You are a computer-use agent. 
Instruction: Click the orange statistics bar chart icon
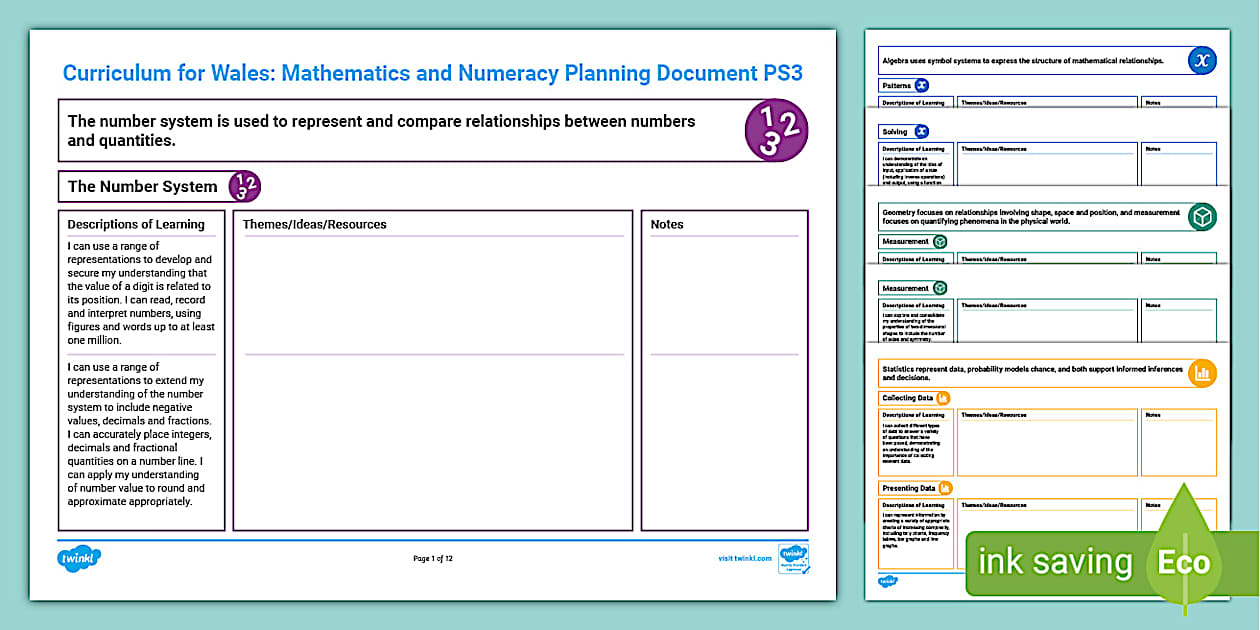point(1203,373)
